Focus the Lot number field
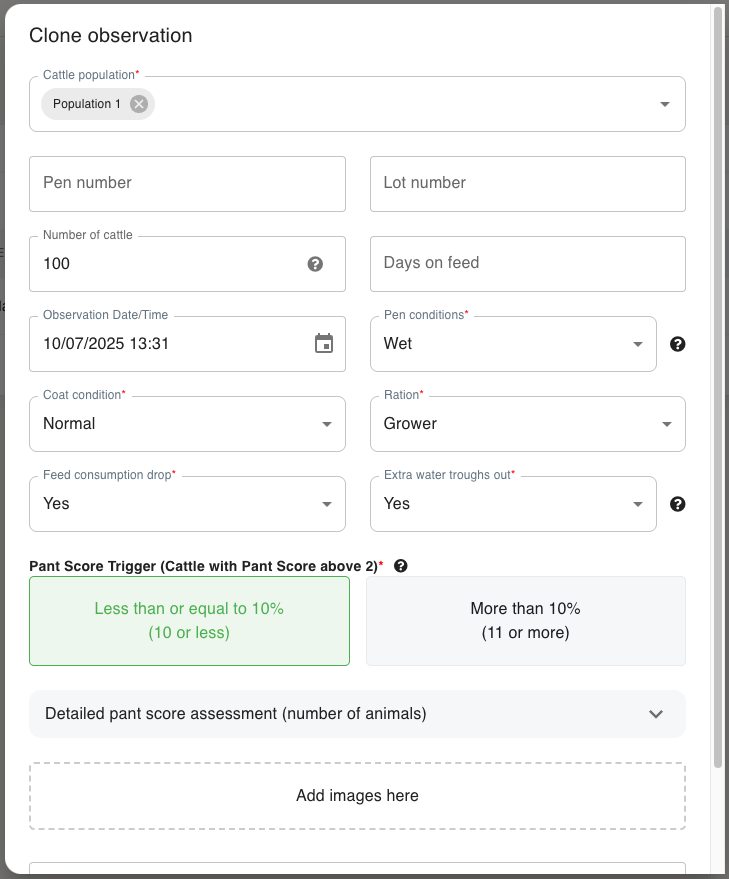This screenshot has width=729, height=879. (527, 184)
